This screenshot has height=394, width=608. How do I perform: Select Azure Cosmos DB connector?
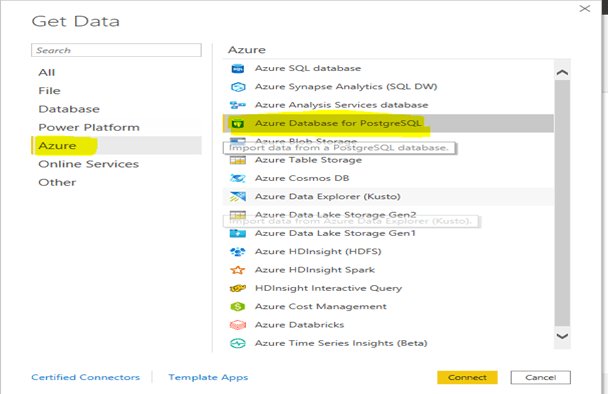click(389, 178)
